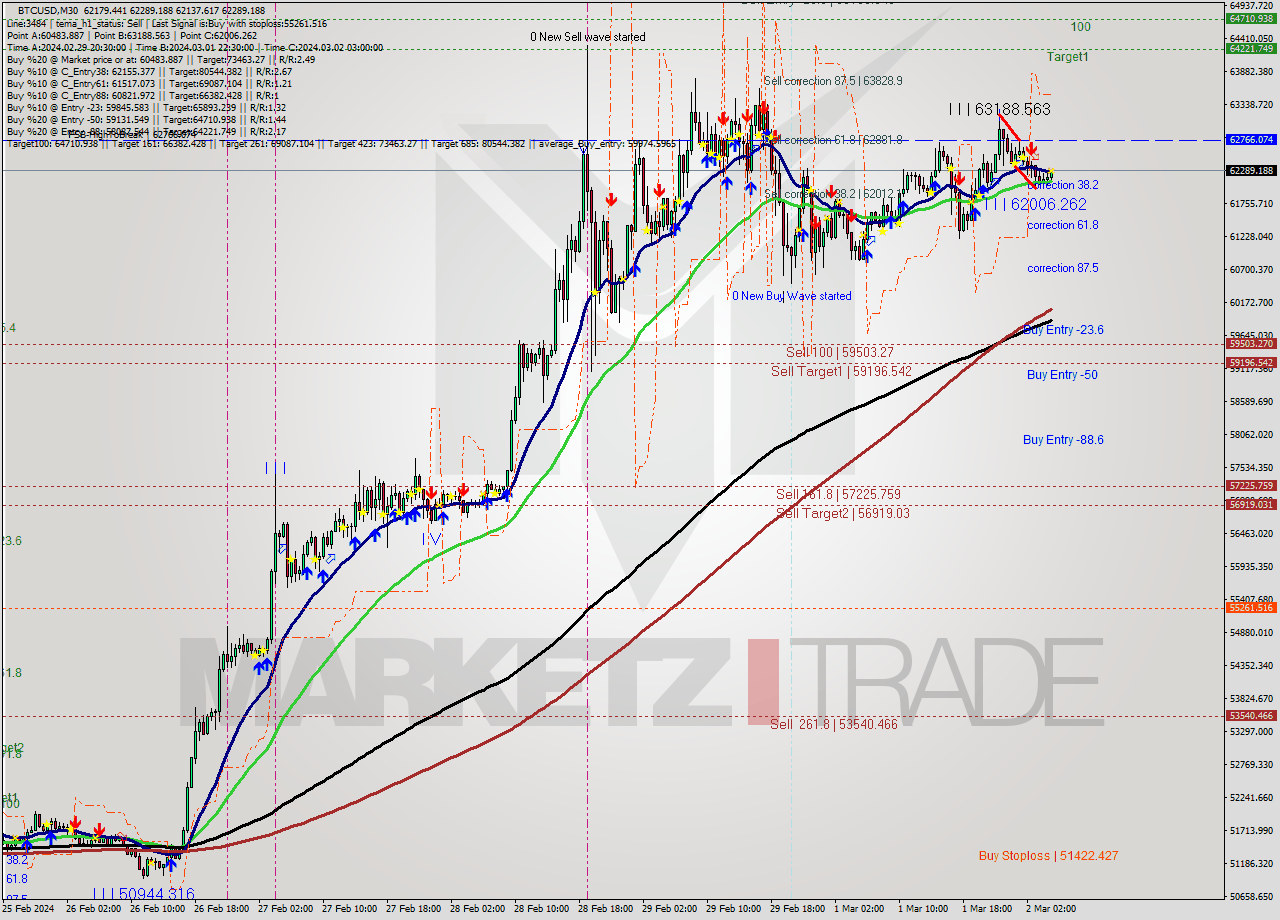
Task: Select the '1 Mar 18:00' time label
Action: click(987, 910)
